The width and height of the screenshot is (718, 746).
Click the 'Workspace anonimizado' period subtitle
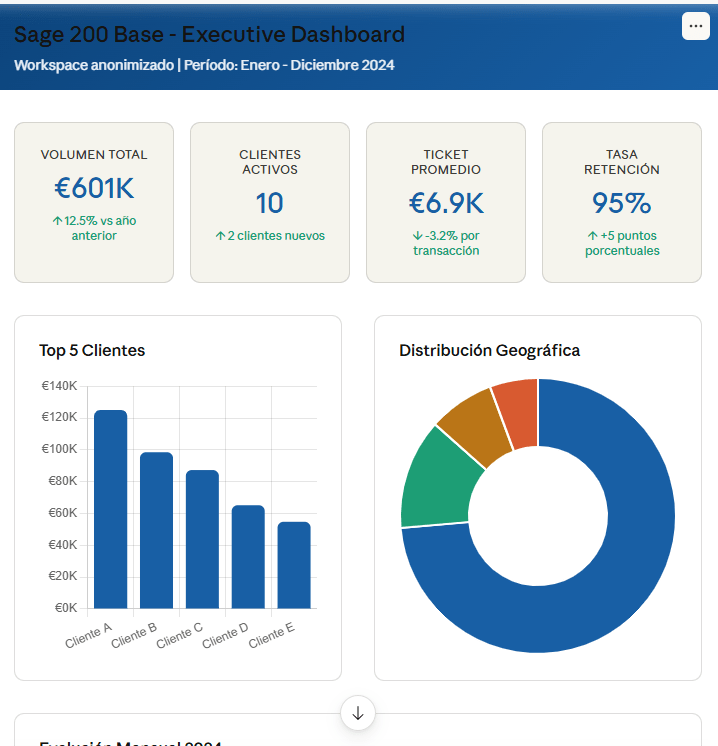click(x=204, y=65)
